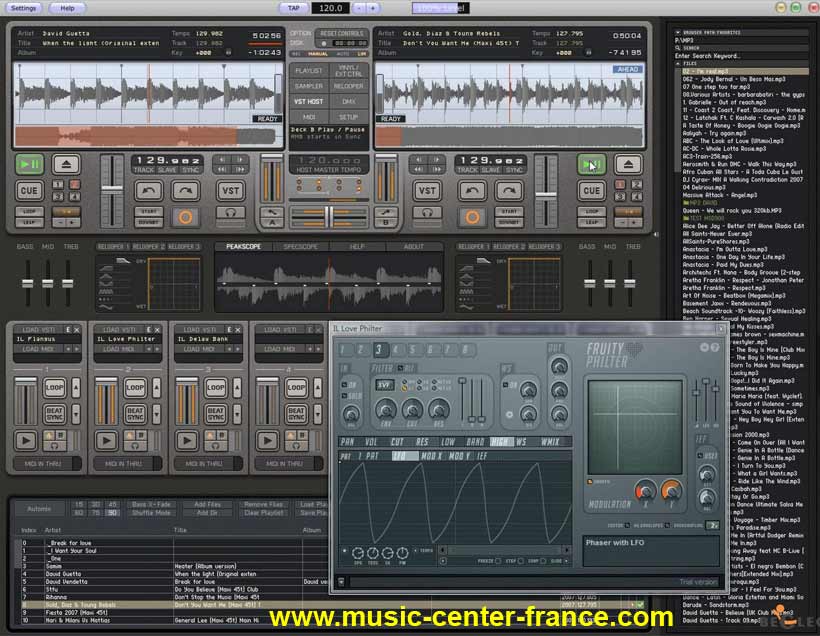Viewport: 820px width, 636px height.
Task: Toggle BEAT SYNC on VST slot 2
Action: click(x=135, y=414)
